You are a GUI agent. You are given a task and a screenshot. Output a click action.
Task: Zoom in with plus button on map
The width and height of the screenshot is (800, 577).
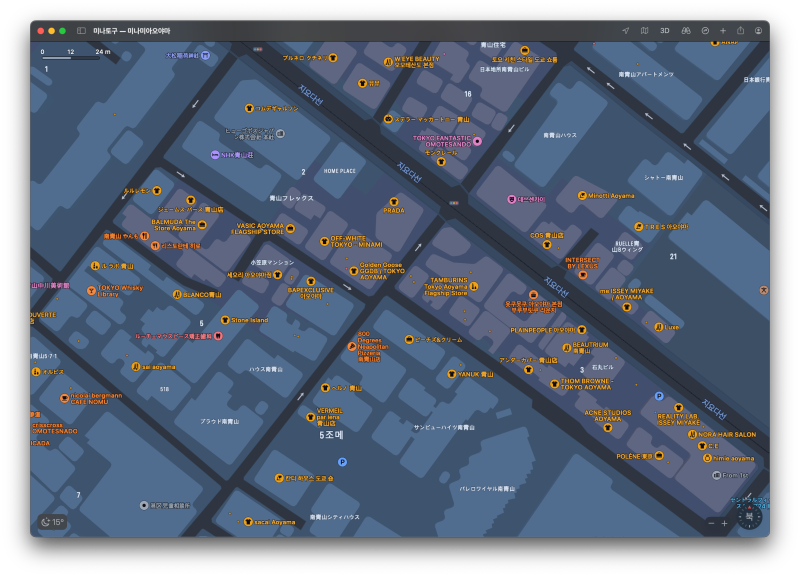coord(724,523)
